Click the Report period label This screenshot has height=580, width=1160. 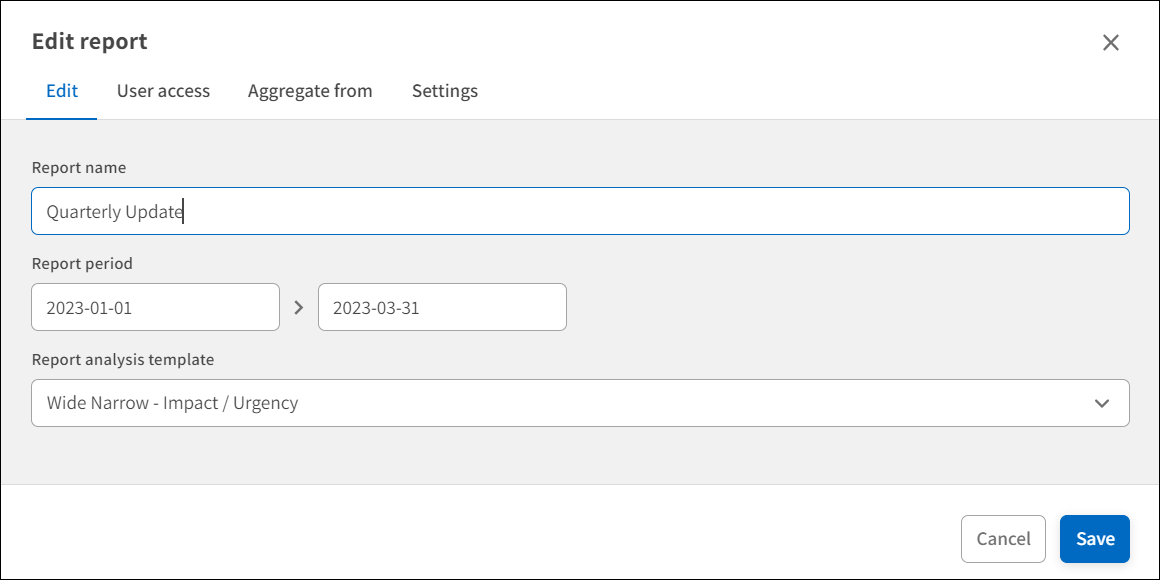[81, 263]
